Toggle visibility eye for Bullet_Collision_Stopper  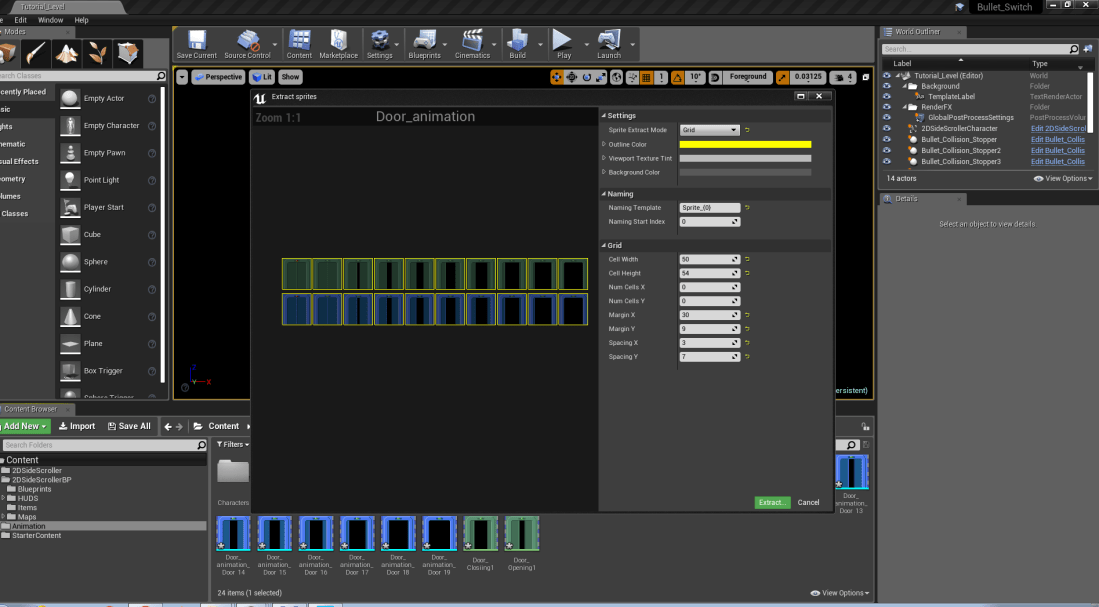click(886, 139)
